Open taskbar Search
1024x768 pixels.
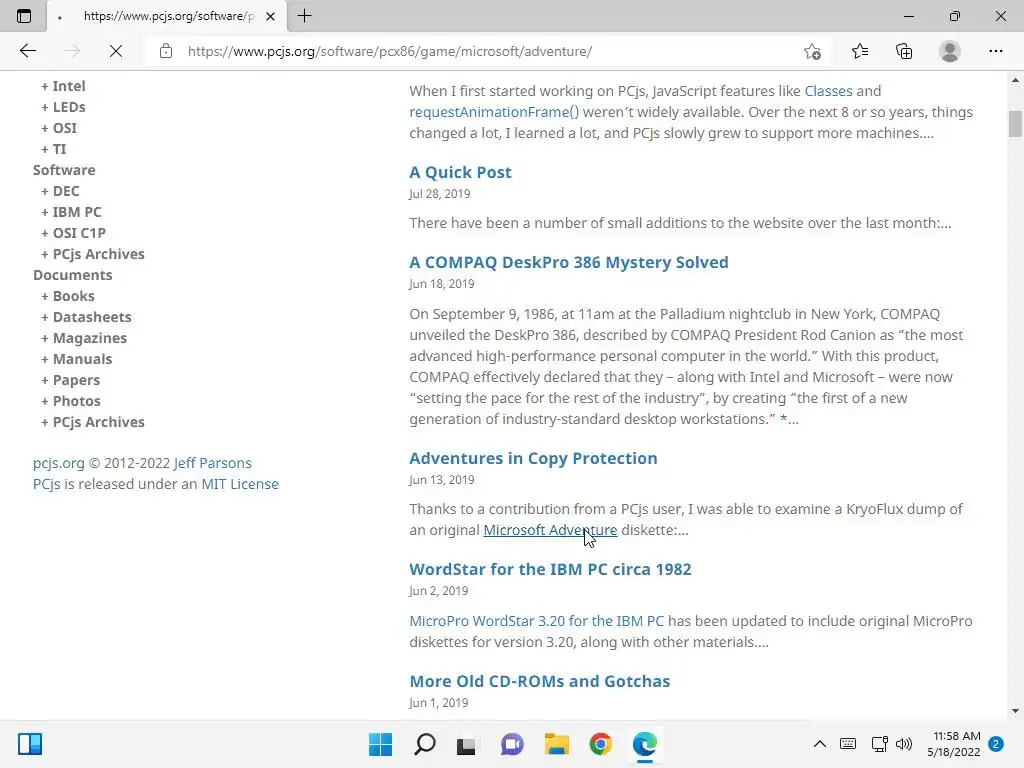click(424, 744)
